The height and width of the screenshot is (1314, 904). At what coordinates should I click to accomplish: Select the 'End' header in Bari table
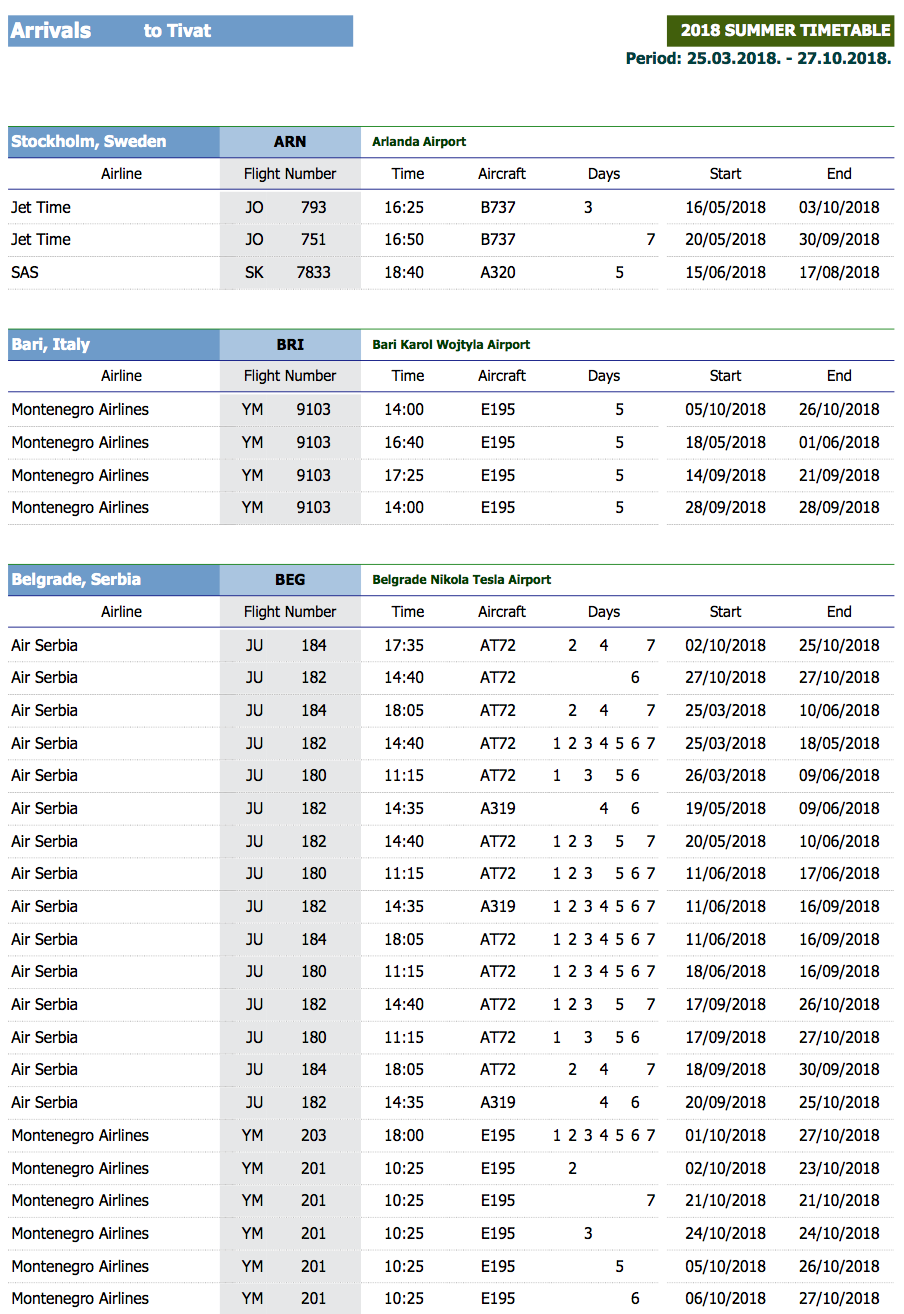[839, 376]
